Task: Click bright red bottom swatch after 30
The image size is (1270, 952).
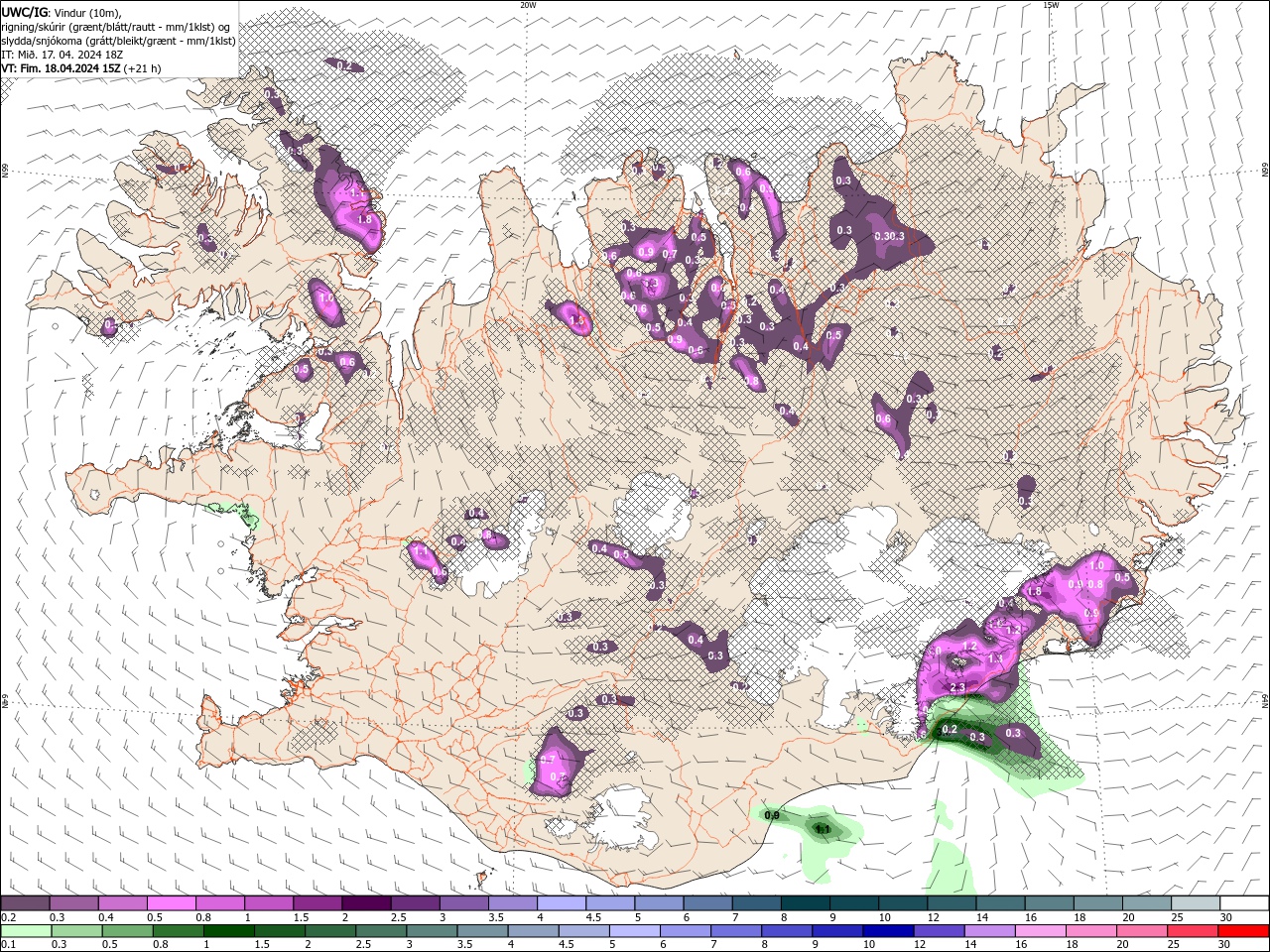Action: coord(1244,931)
